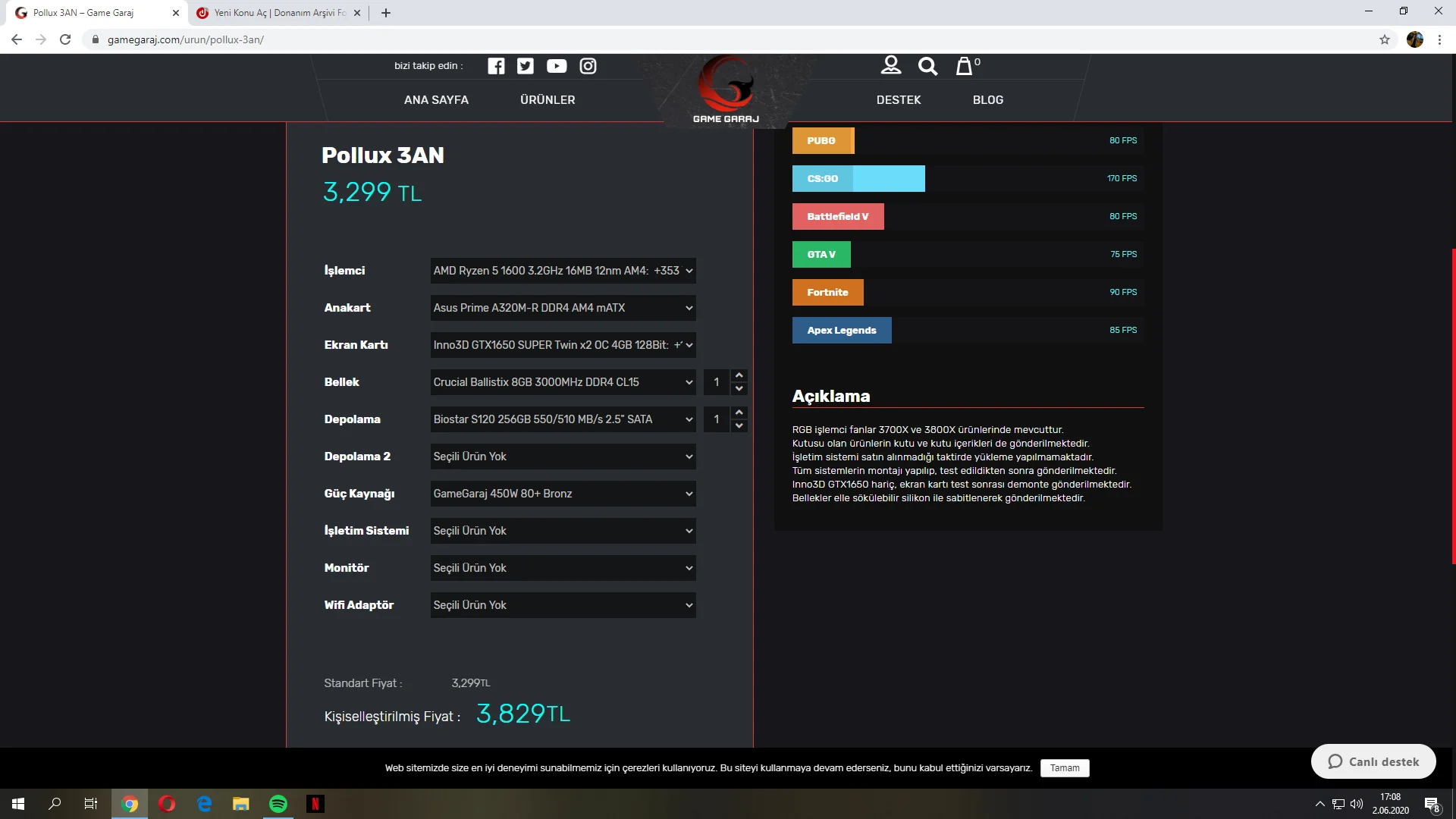Viewport: 1456px width, 819px height.
Task: Open the shopping cart icon
Action: (x=964, y=66)
